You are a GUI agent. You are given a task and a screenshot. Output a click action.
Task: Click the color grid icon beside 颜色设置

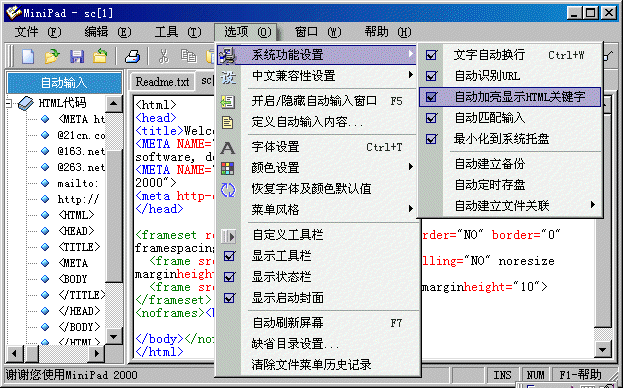(x=228, y=169)
